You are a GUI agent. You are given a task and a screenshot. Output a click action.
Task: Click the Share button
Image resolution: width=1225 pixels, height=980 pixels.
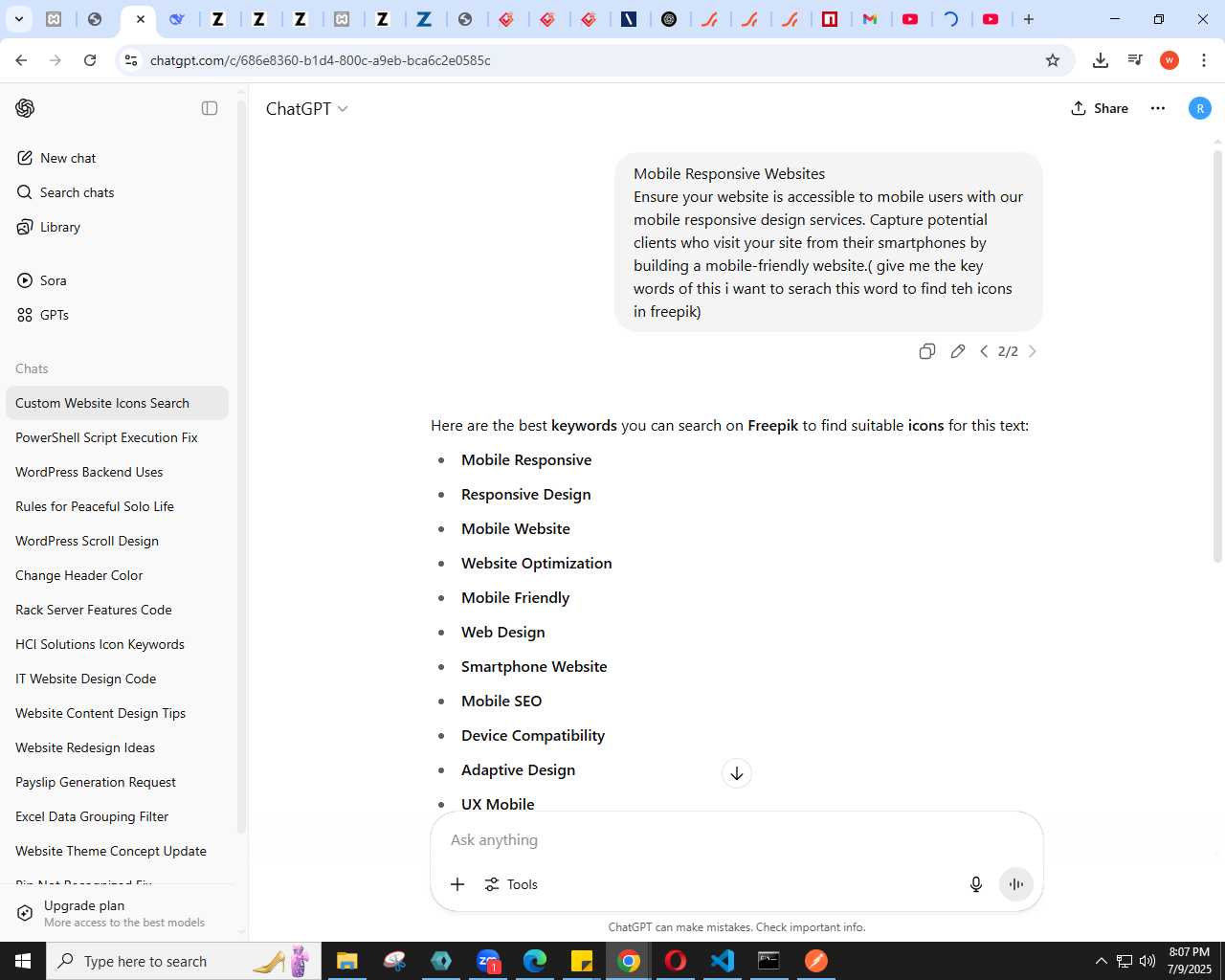tap(1100, 108)
